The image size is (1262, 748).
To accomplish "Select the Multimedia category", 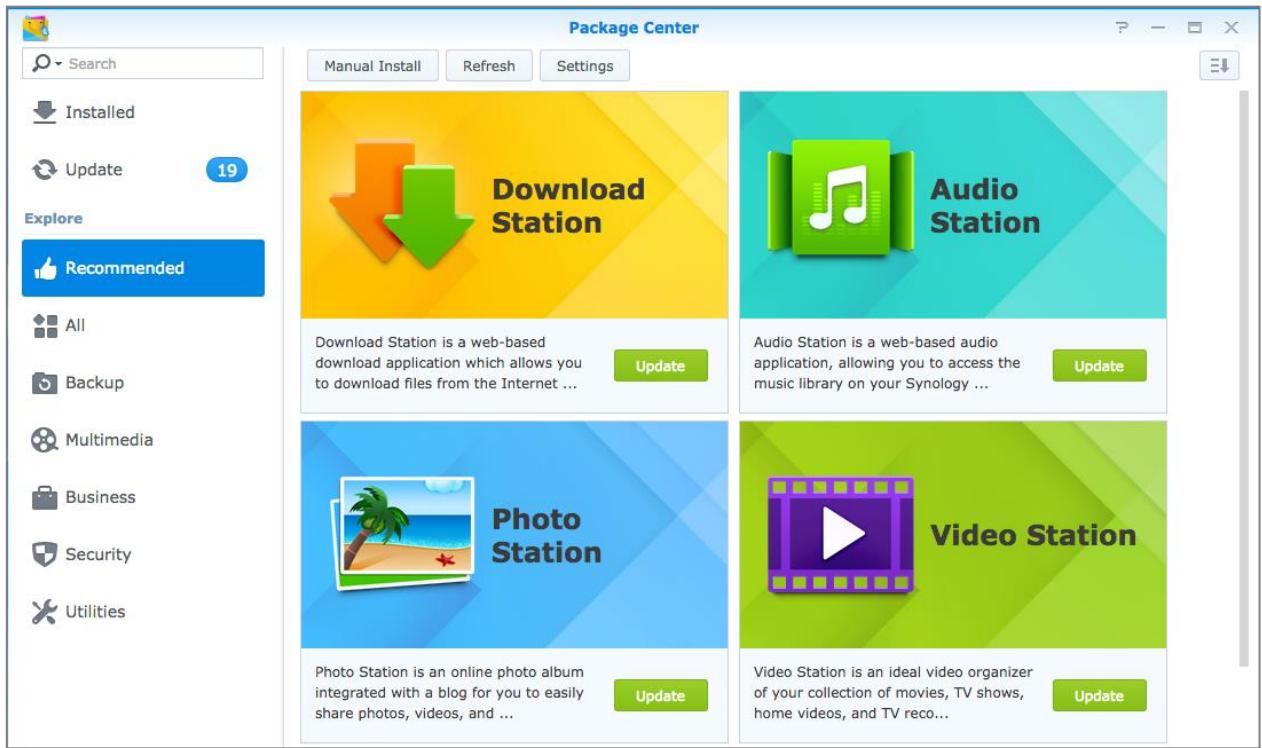I will [x=143, y=440].
